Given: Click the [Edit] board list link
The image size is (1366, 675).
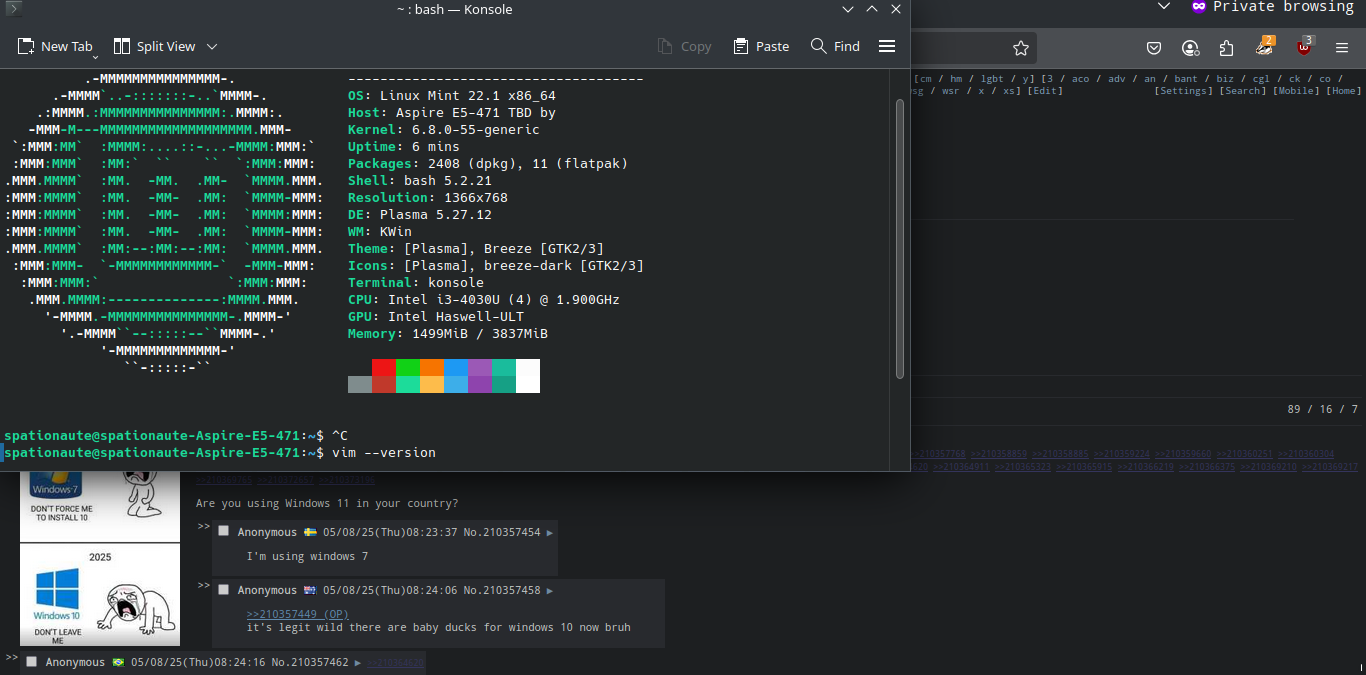Looking at the screenshot, I should point(1045,91).
